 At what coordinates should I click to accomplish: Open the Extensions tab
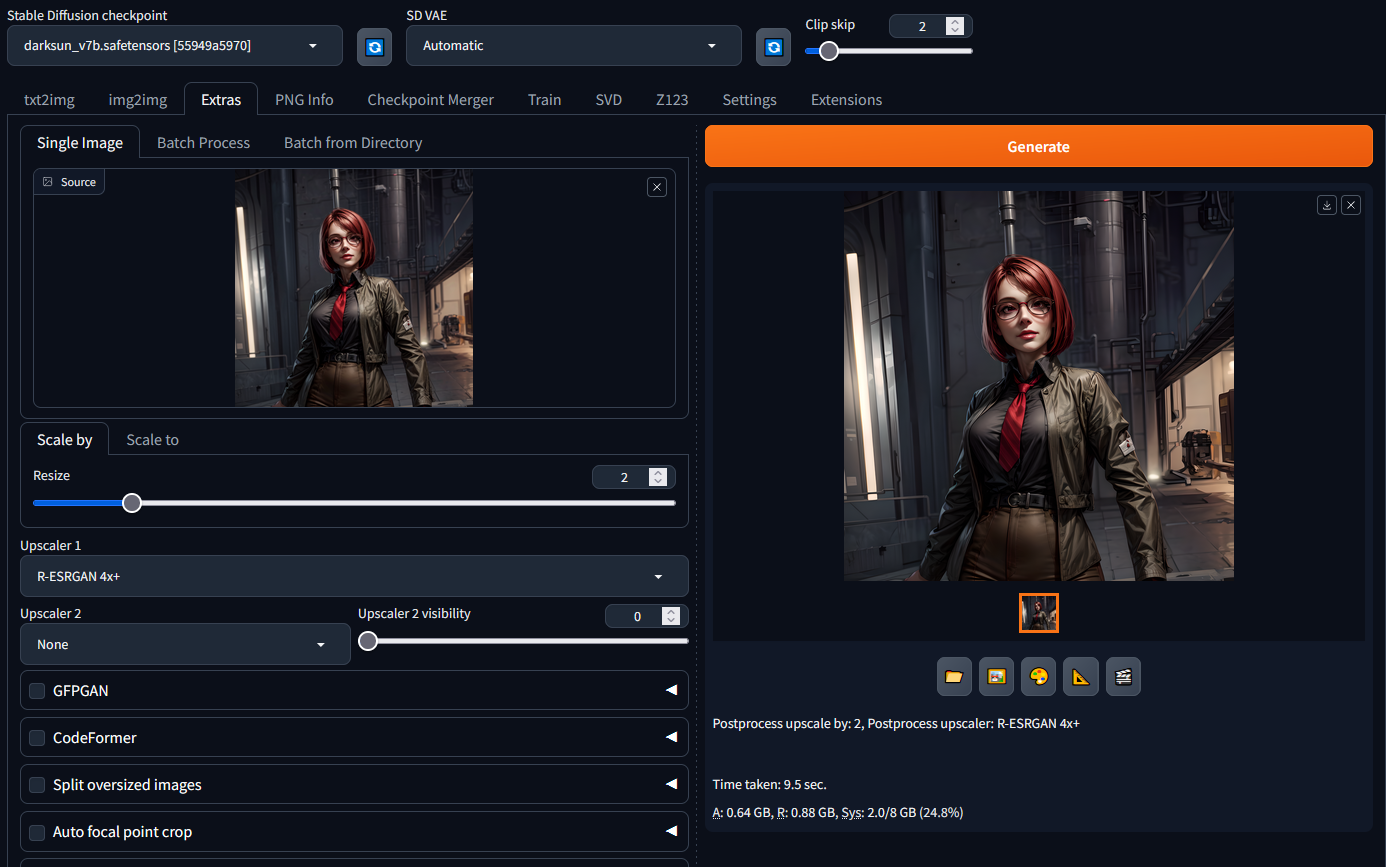(847, 100)
